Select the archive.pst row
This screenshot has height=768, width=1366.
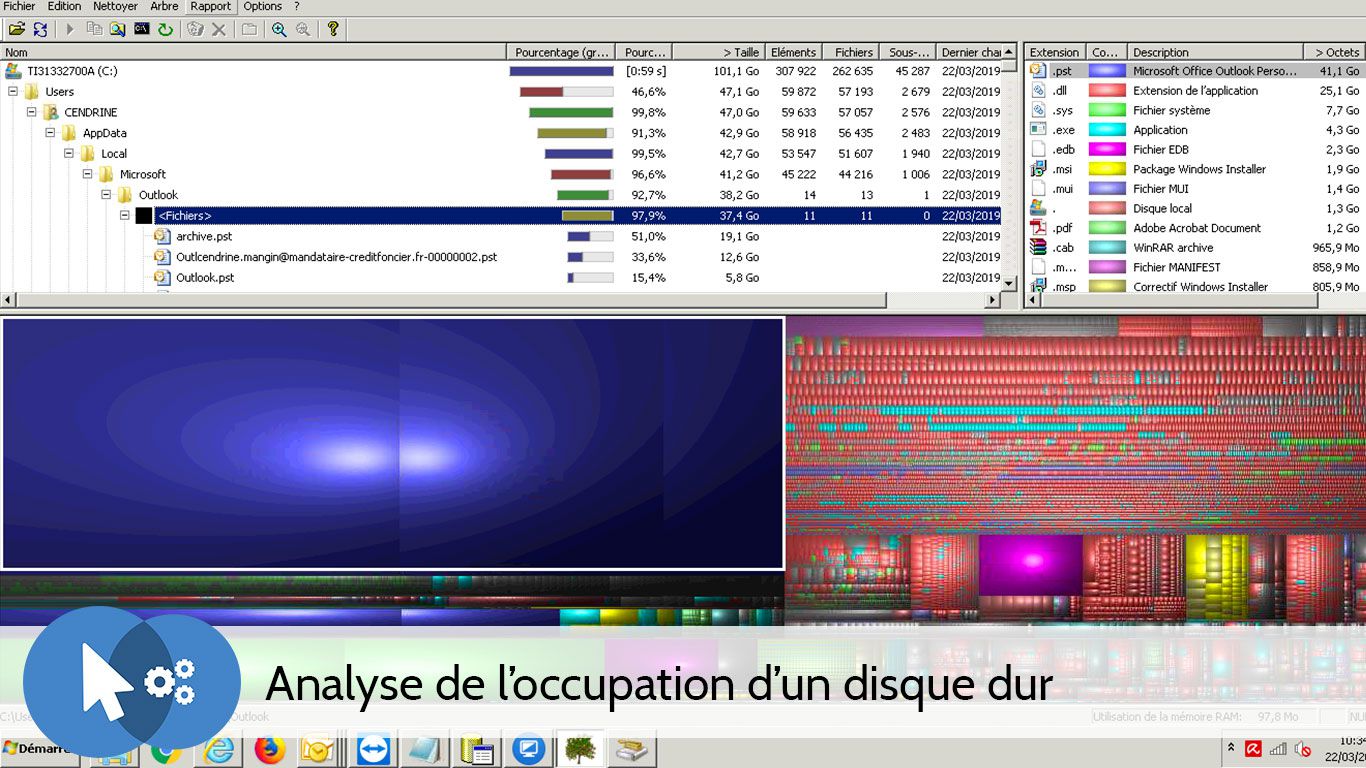(500, 236)
